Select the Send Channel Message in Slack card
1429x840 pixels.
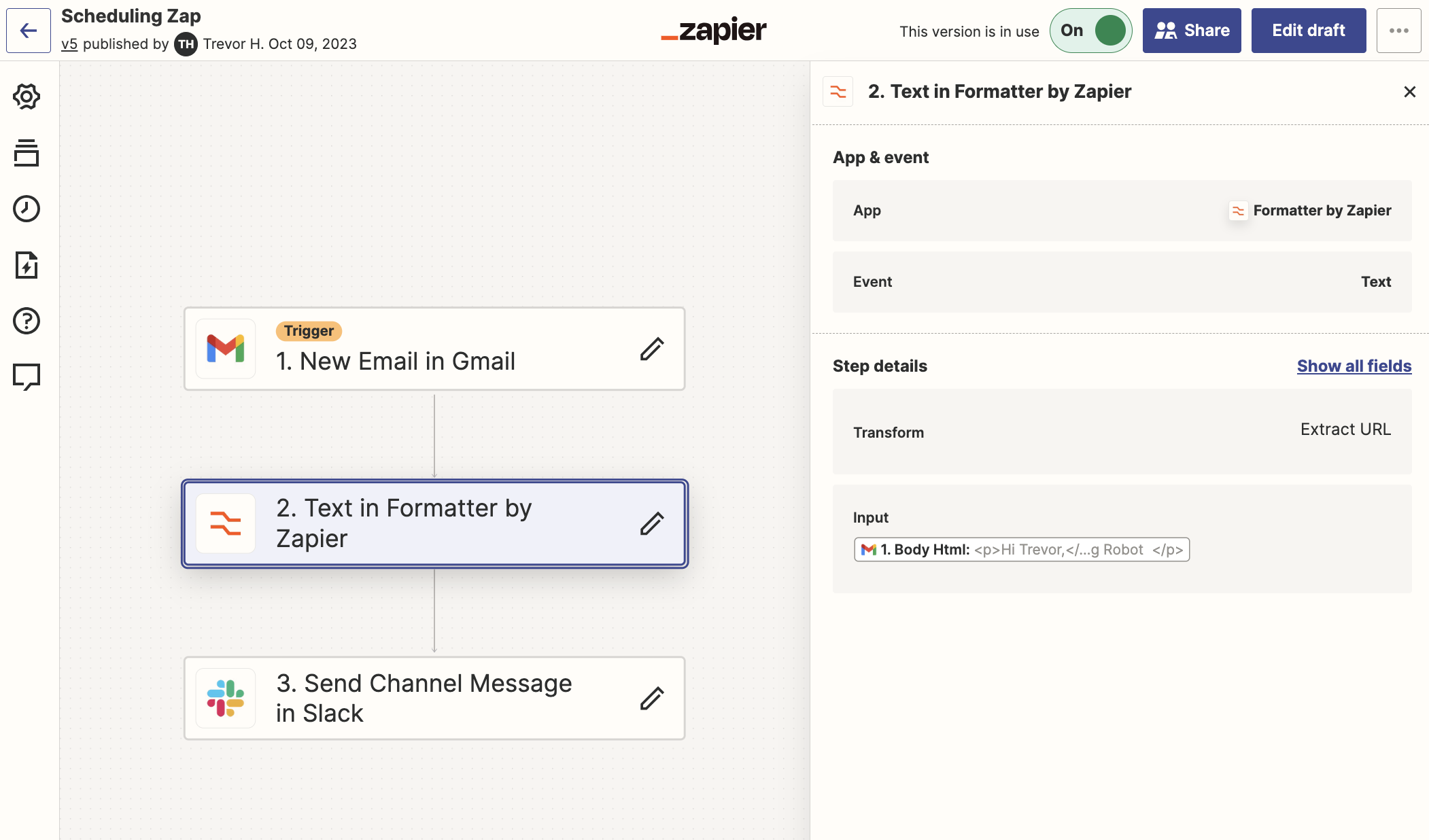pos(434,698)
